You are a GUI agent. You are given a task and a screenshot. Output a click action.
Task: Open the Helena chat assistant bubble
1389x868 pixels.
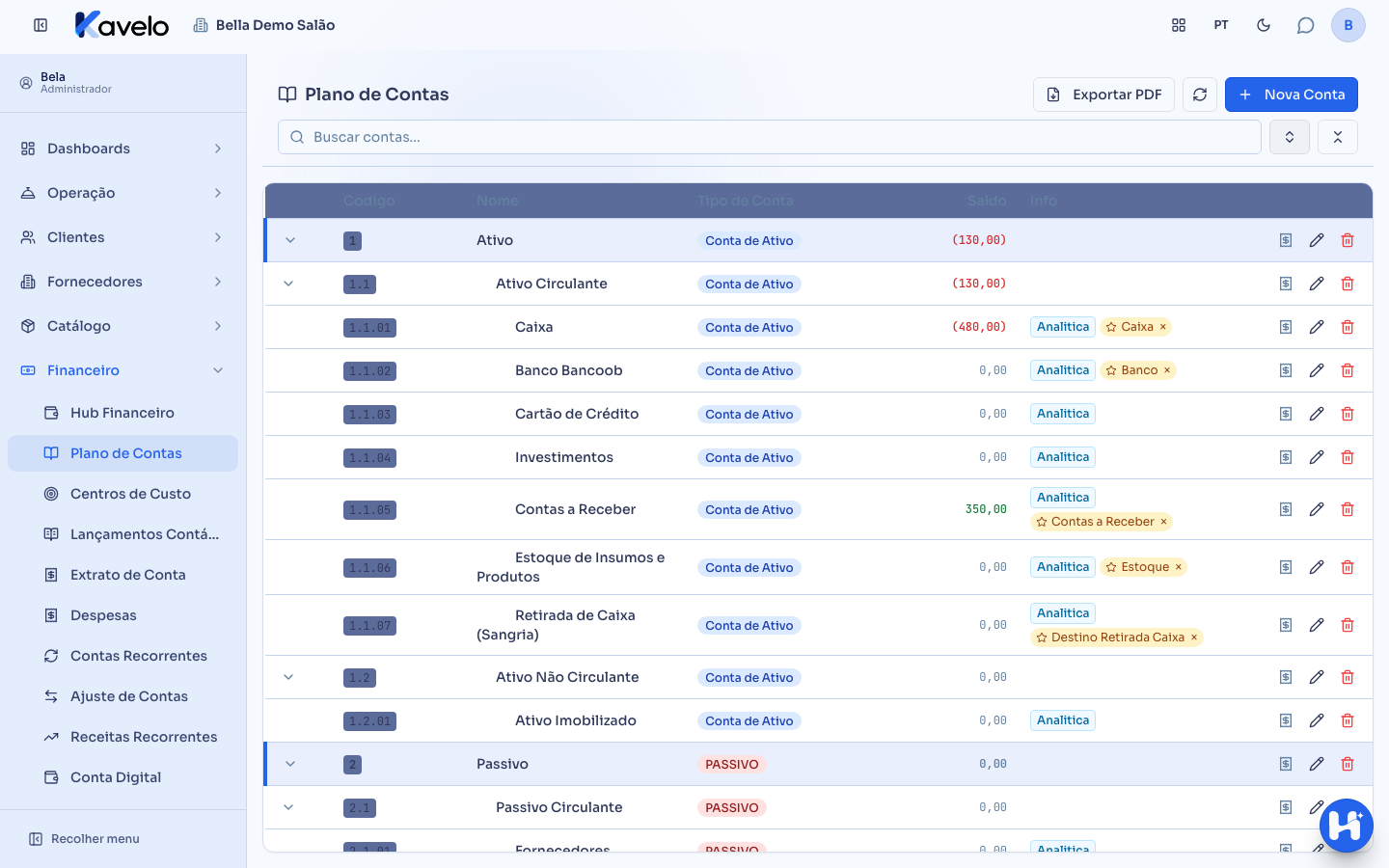point(1347,826)
